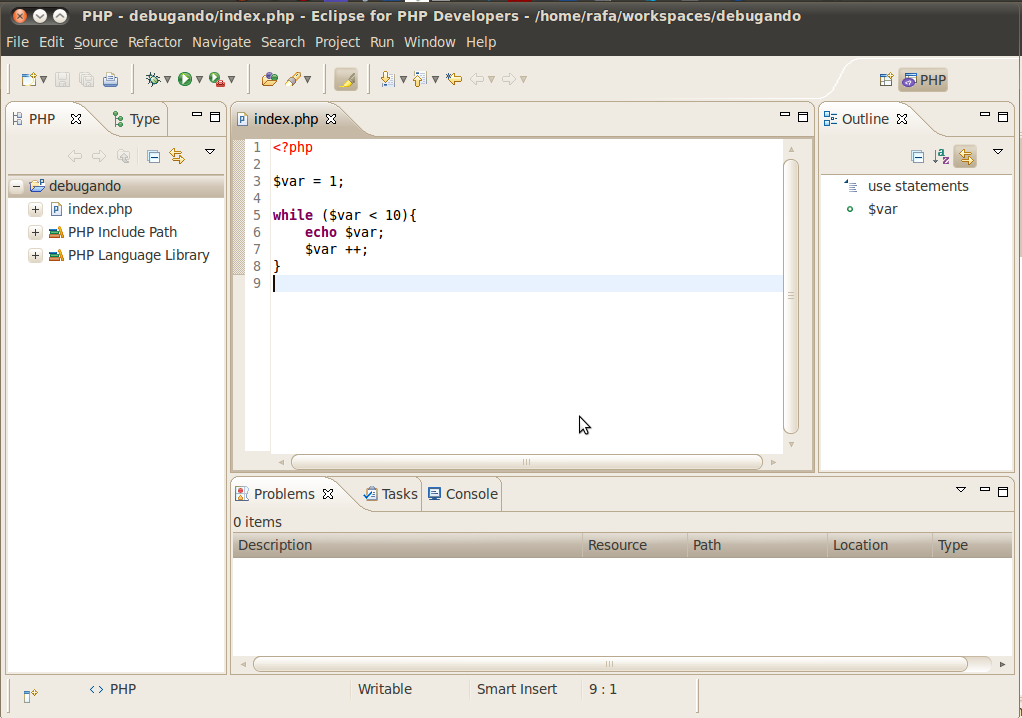This screenshot has height=718, width=1022.
Task: Open the Search dropdown arrow
Action: pos(308,79)
